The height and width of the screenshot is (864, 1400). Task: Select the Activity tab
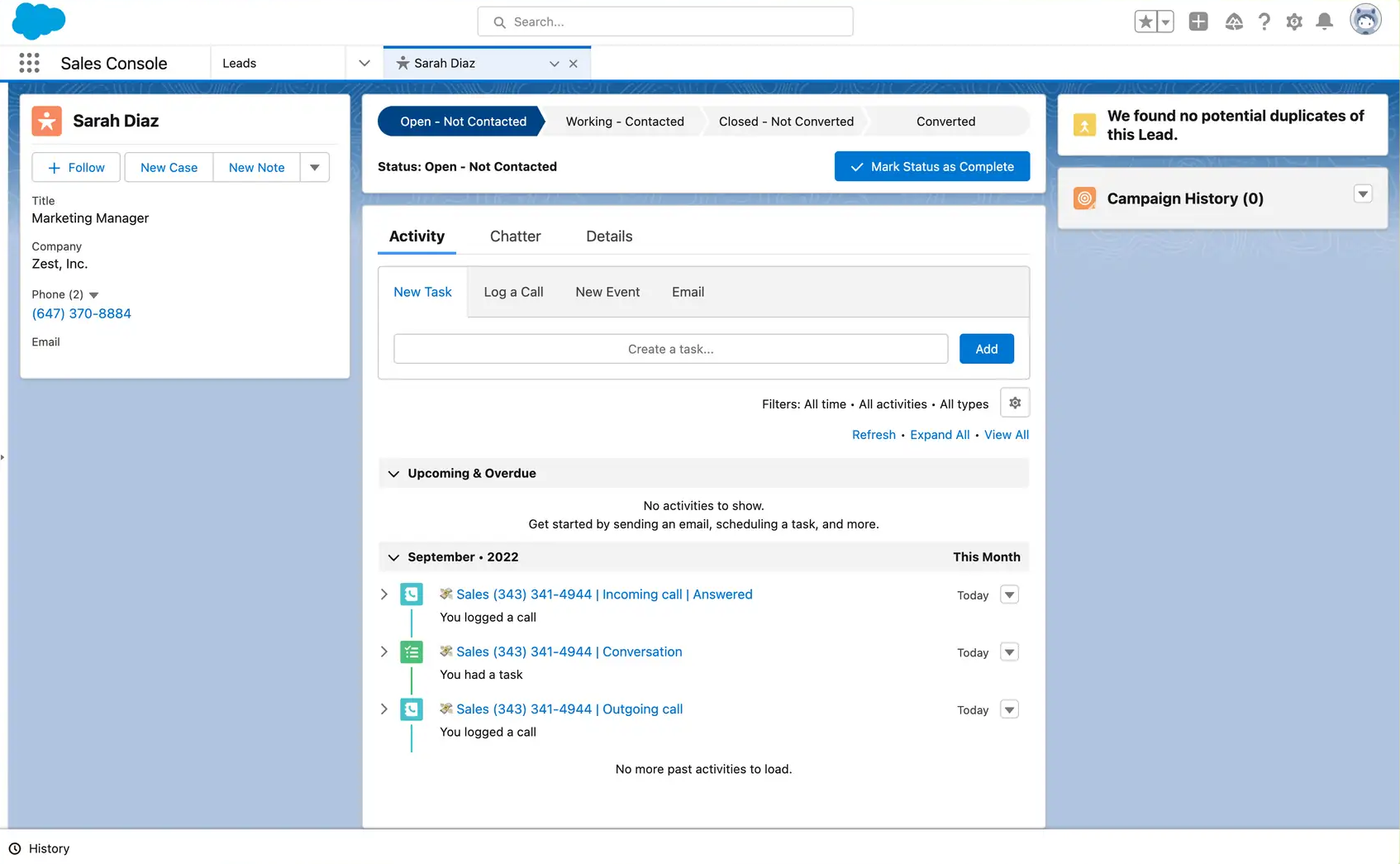[417, 236]
